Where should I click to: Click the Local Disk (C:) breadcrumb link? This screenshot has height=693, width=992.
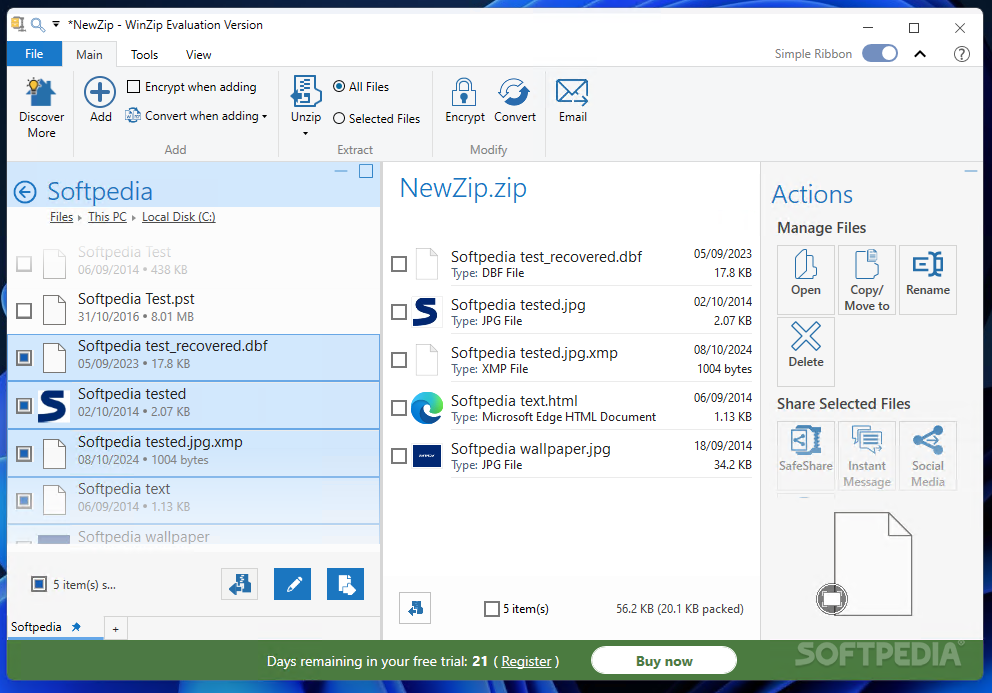pyautogui.click(x=178, y=217)
